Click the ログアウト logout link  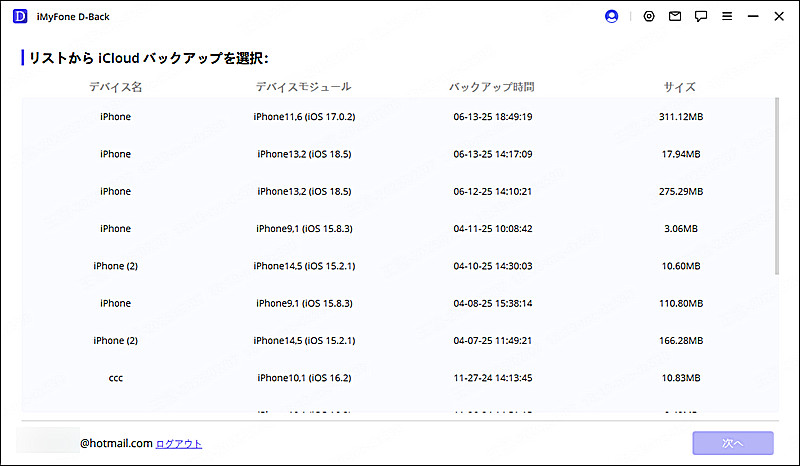(179, 444)
